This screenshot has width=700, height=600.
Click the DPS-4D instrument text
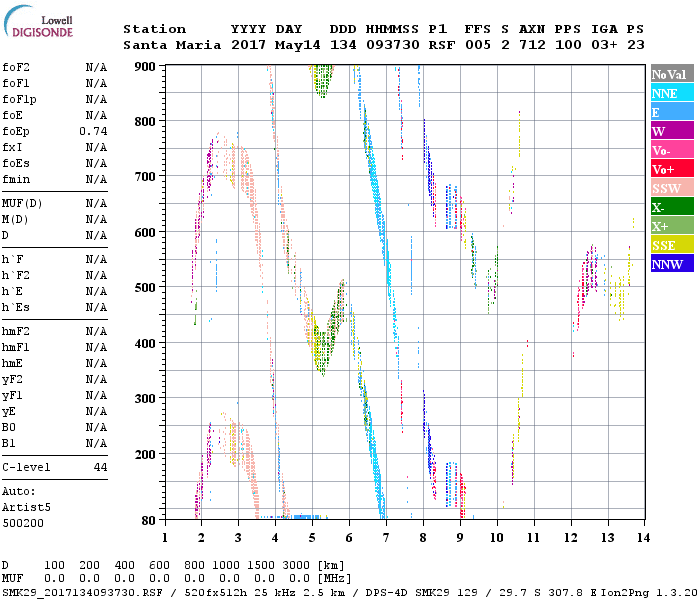(x=386, y=593)
